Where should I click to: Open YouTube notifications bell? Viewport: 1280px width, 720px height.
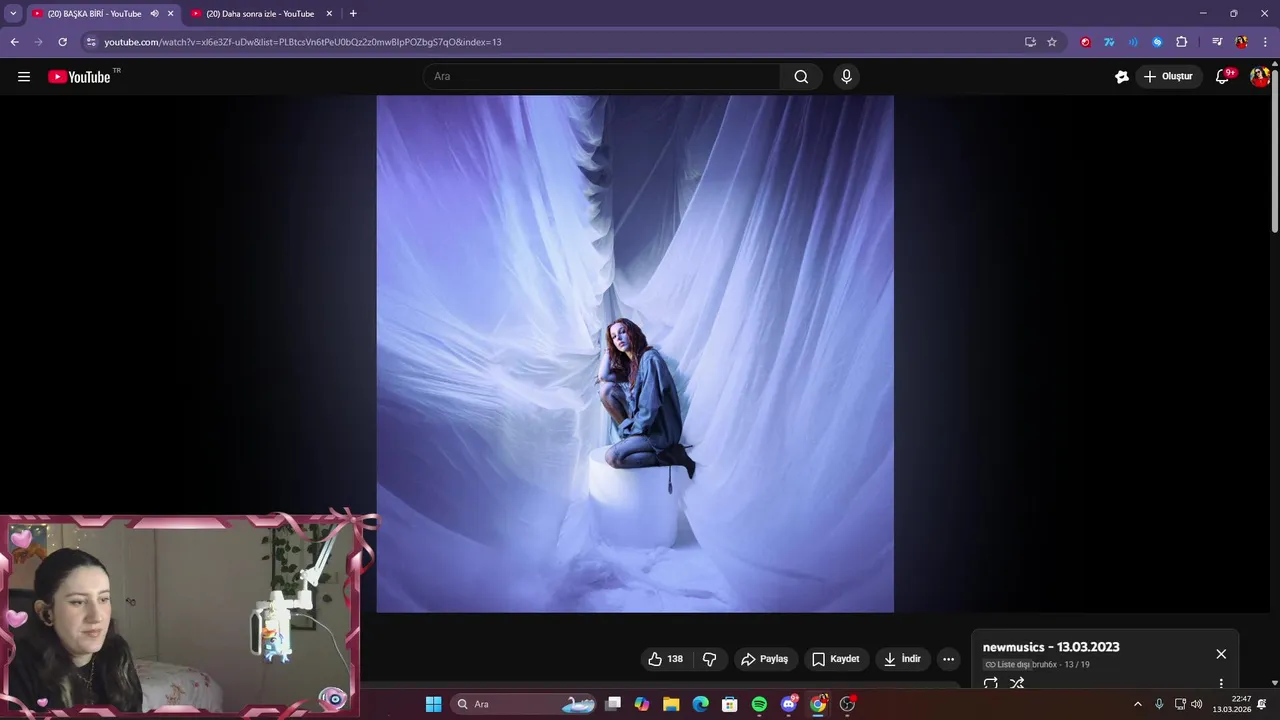pos(1223,77)
